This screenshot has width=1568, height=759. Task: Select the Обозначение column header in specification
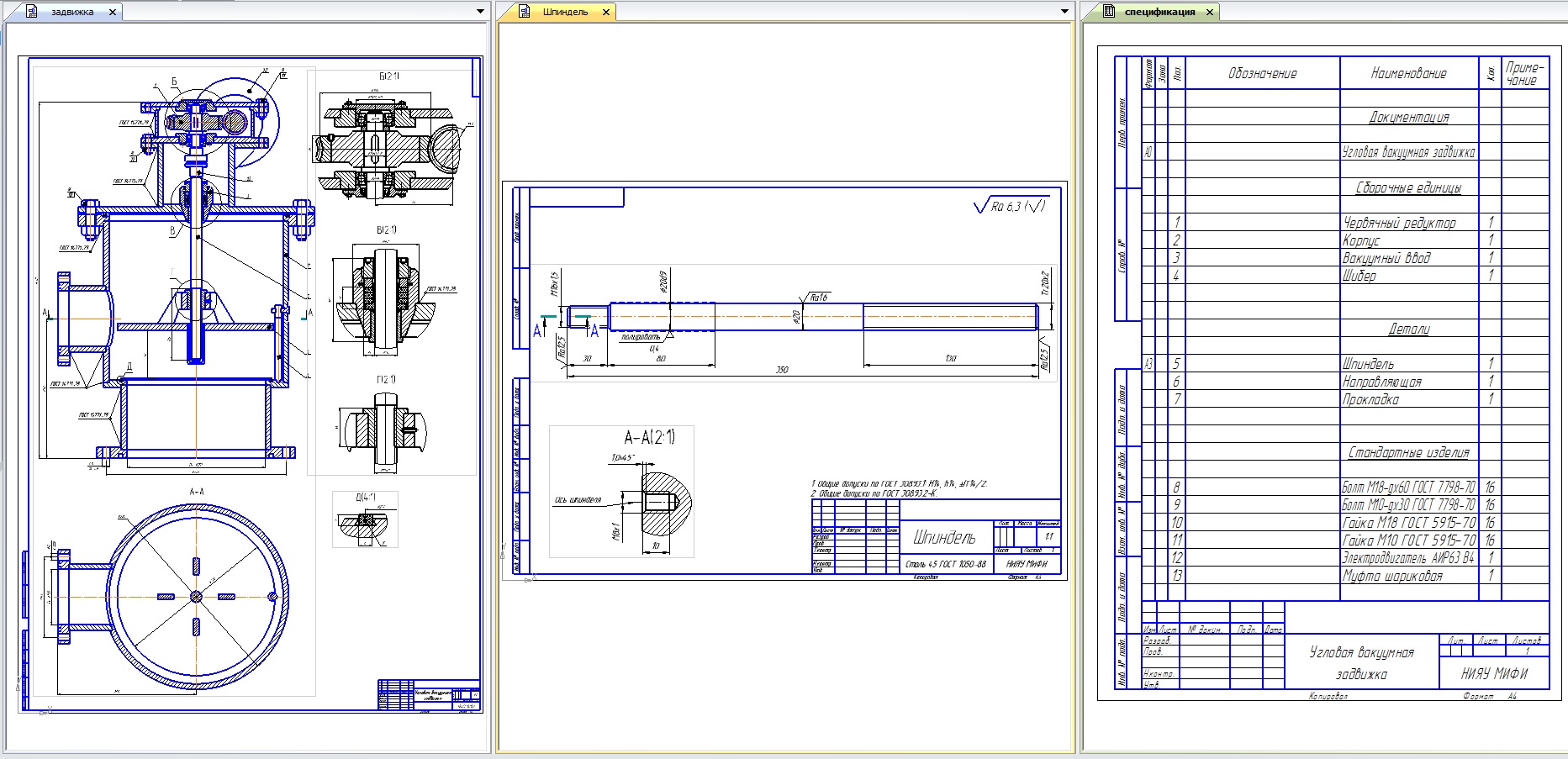point(1262,73)
